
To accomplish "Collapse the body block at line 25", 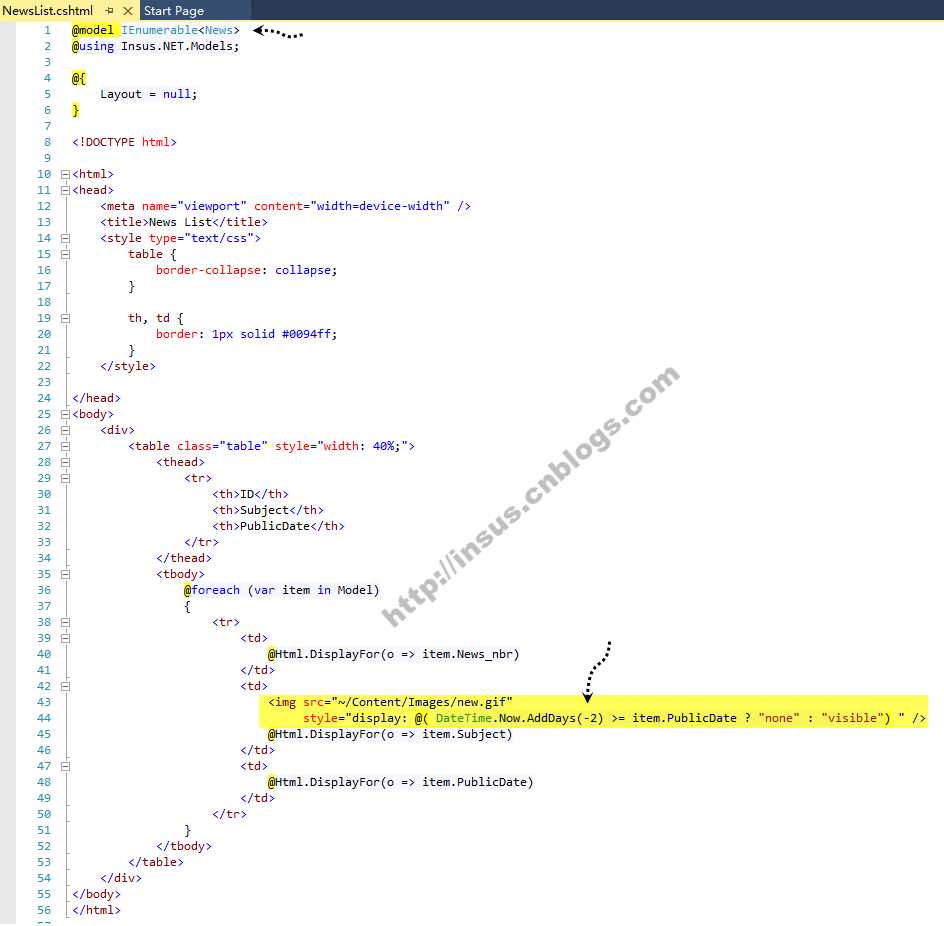I will 65,415.
